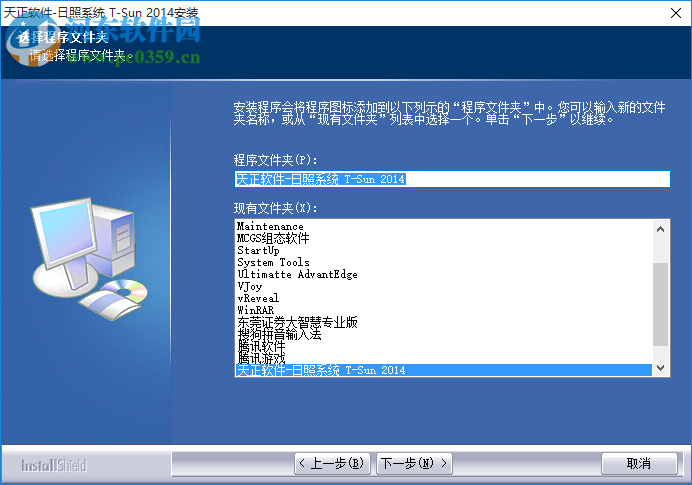This screenshot has width=692, height=485.
Task: Click the folder list scrollbar thumb
Action: pyautogui.click(x=660, y=304)
